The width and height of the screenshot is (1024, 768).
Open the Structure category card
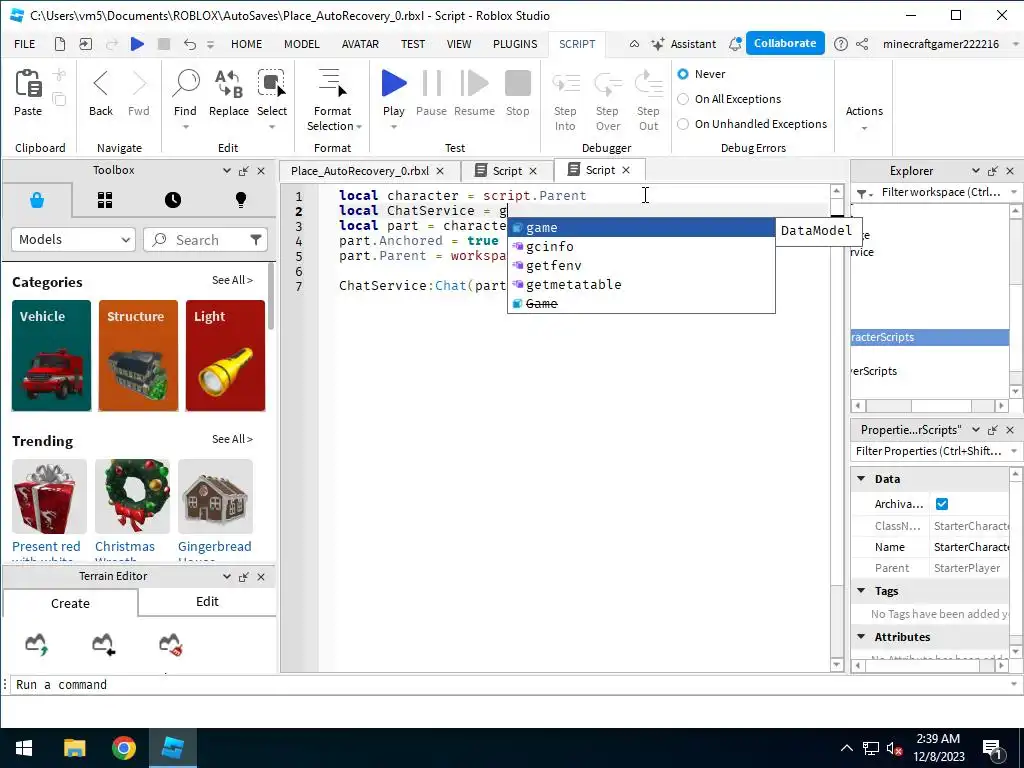pyautogui.click(x=138, y=355)
